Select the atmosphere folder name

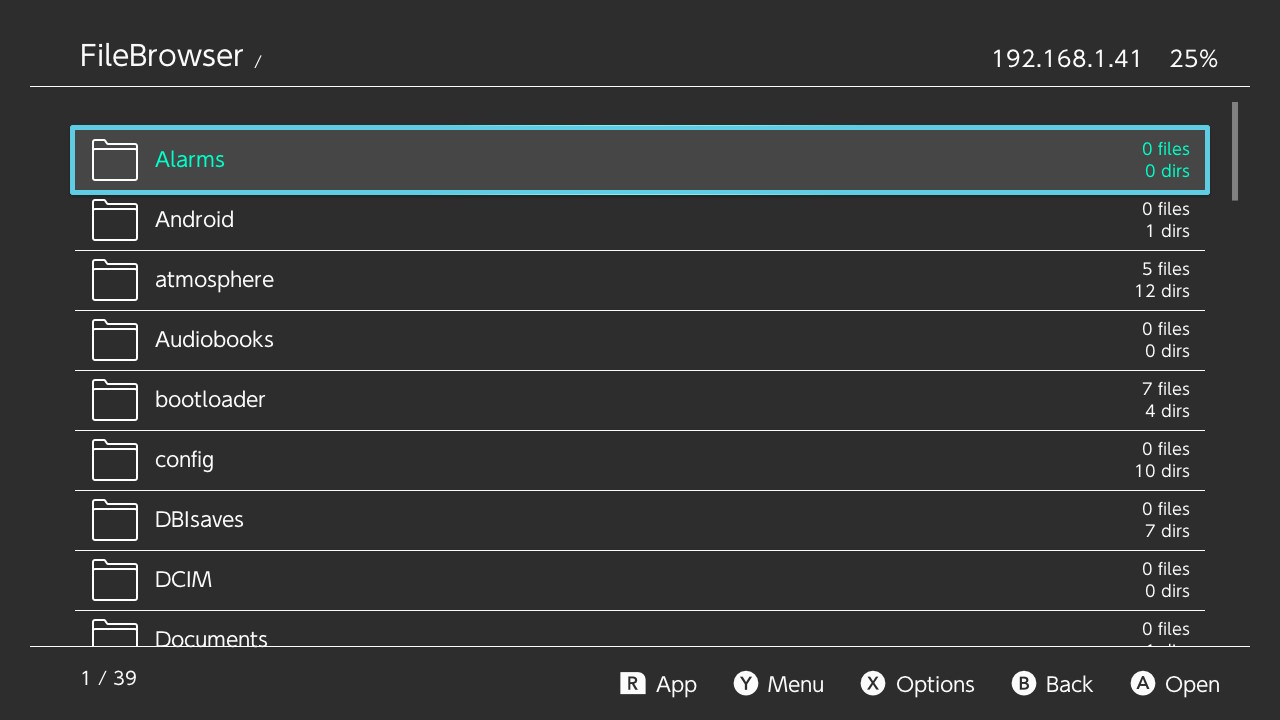(214, 280)
